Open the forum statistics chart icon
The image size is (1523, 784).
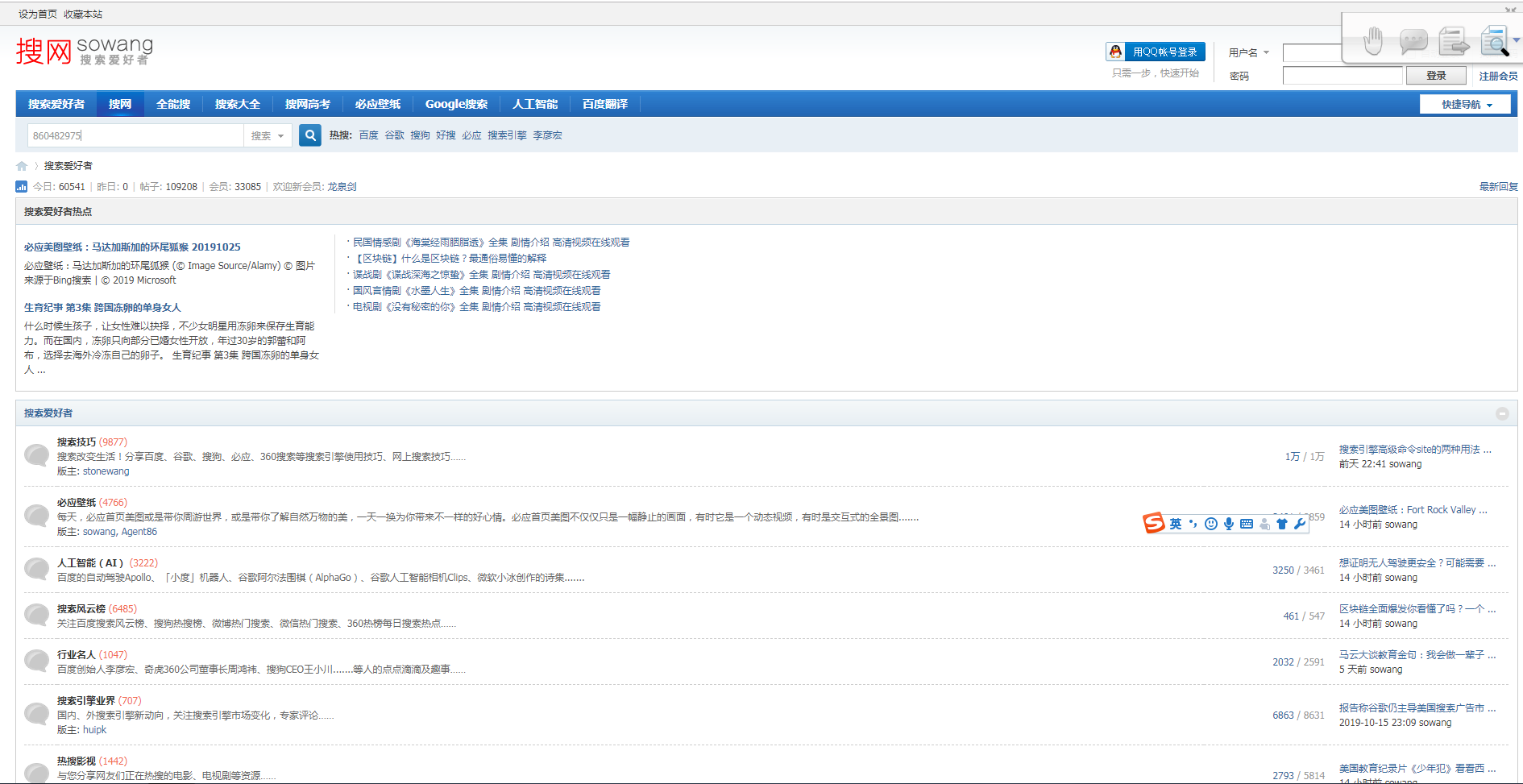[22, 187]
